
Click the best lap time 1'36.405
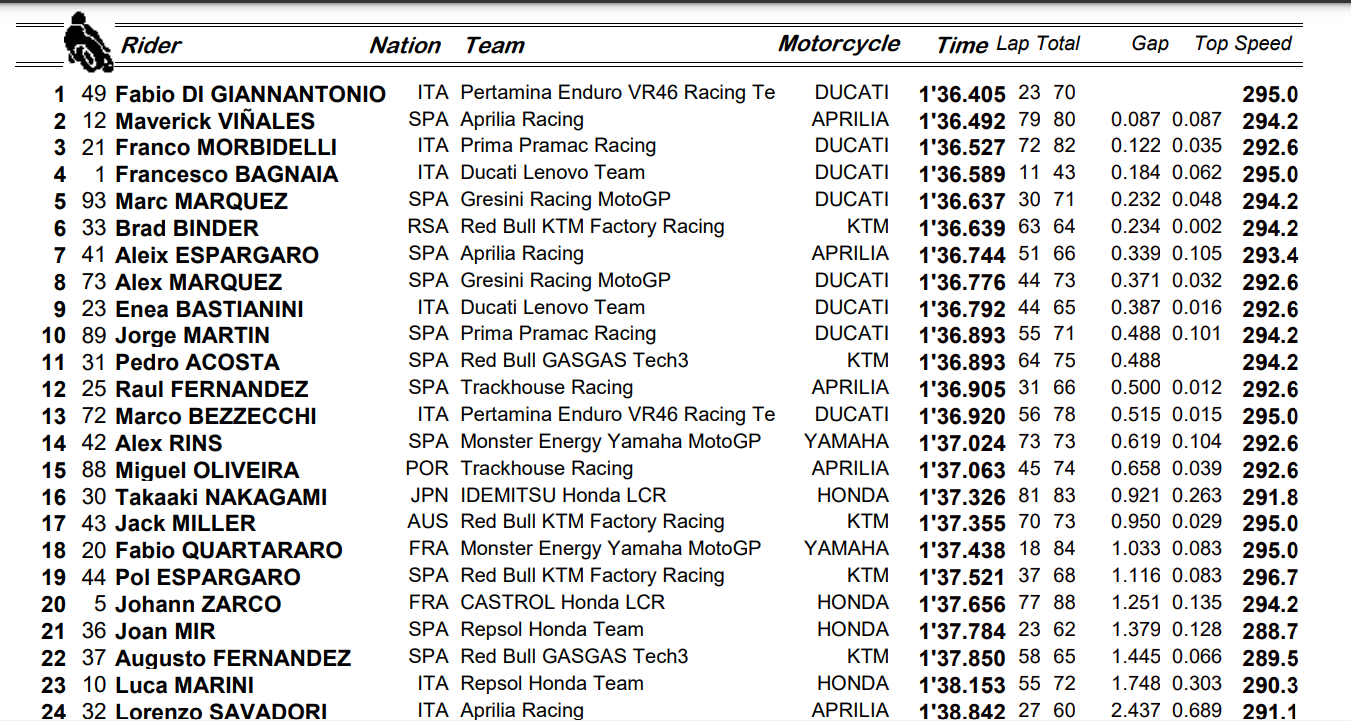(x=961, y=95)
